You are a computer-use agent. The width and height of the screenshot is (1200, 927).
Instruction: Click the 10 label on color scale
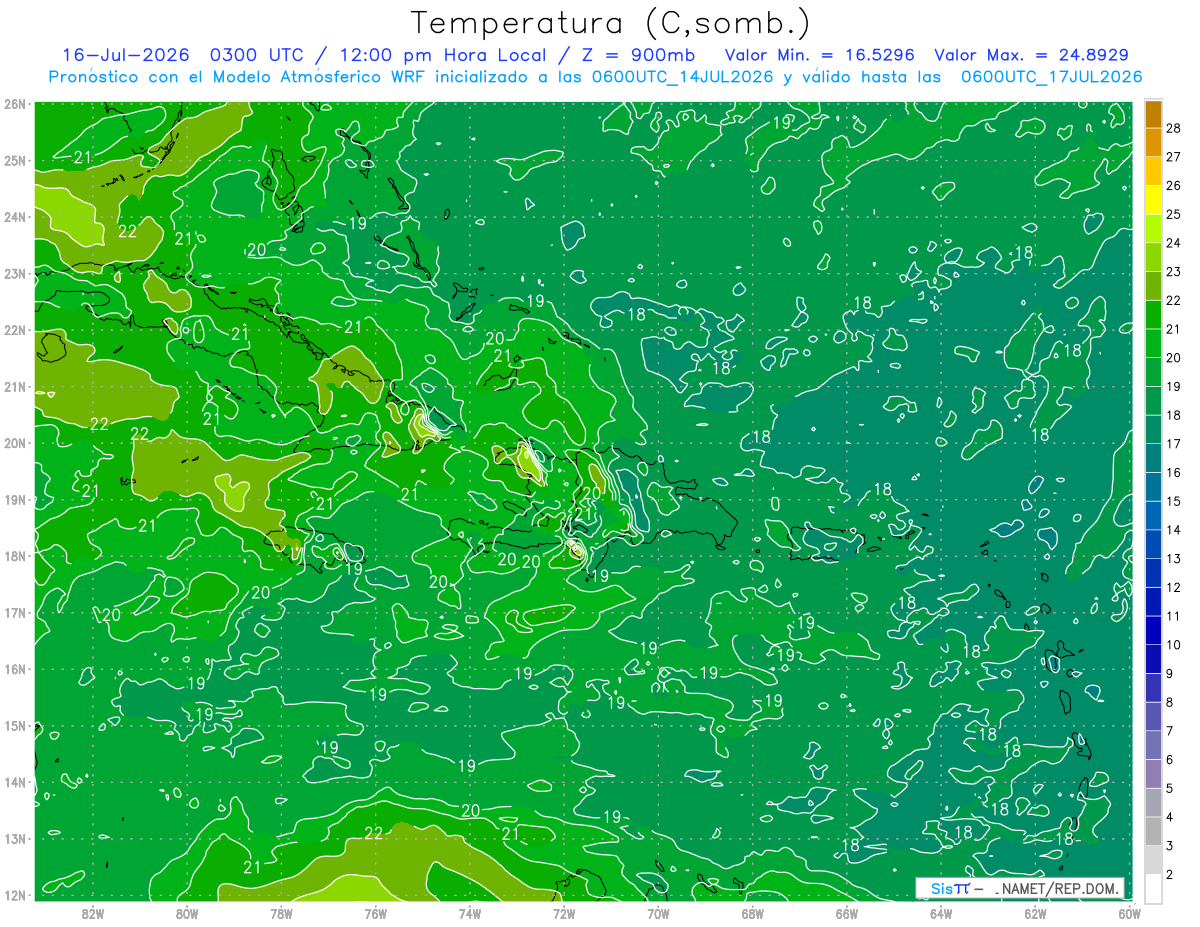(1173, 645)
